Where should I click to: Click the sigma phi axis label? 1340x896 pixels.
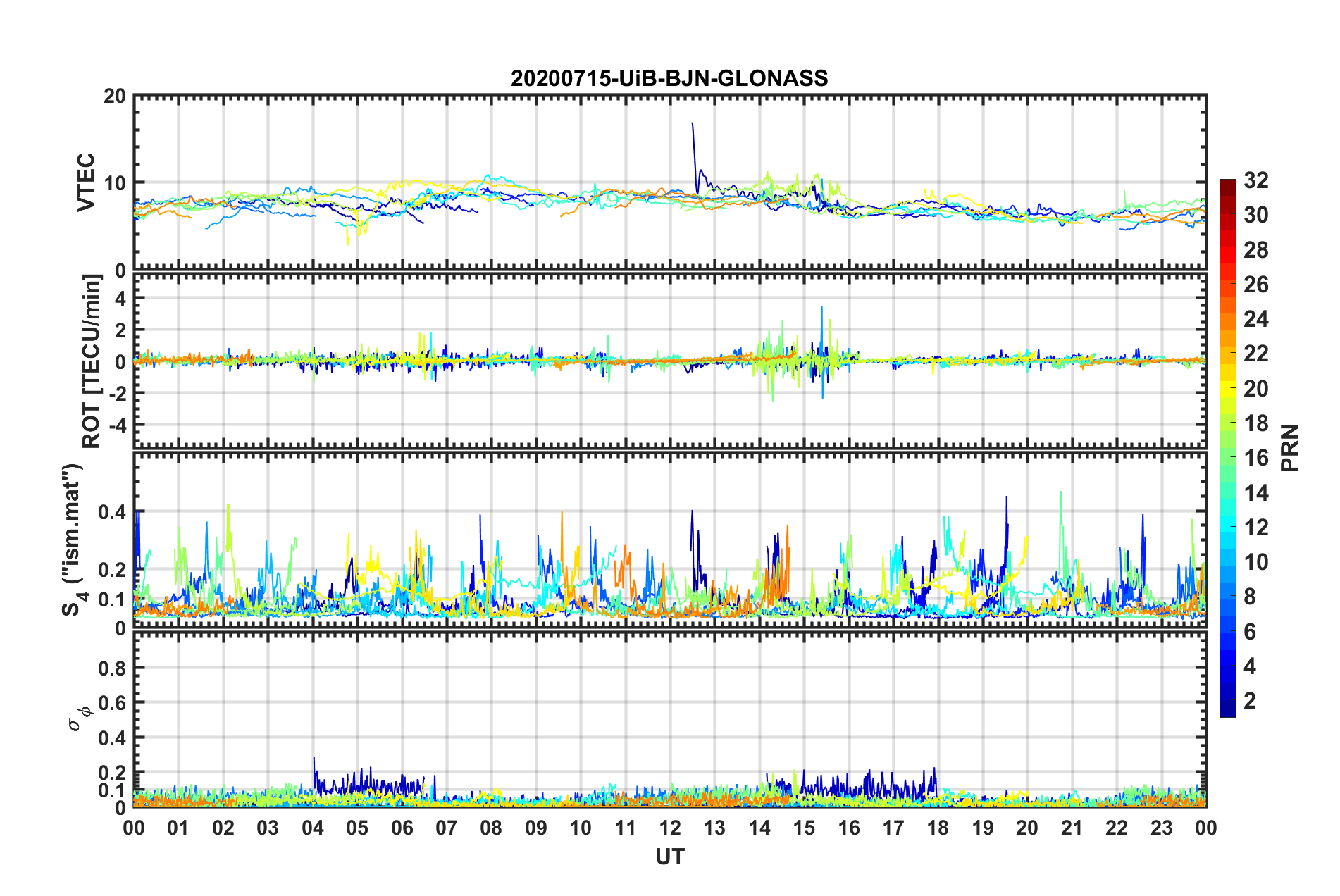80,718
